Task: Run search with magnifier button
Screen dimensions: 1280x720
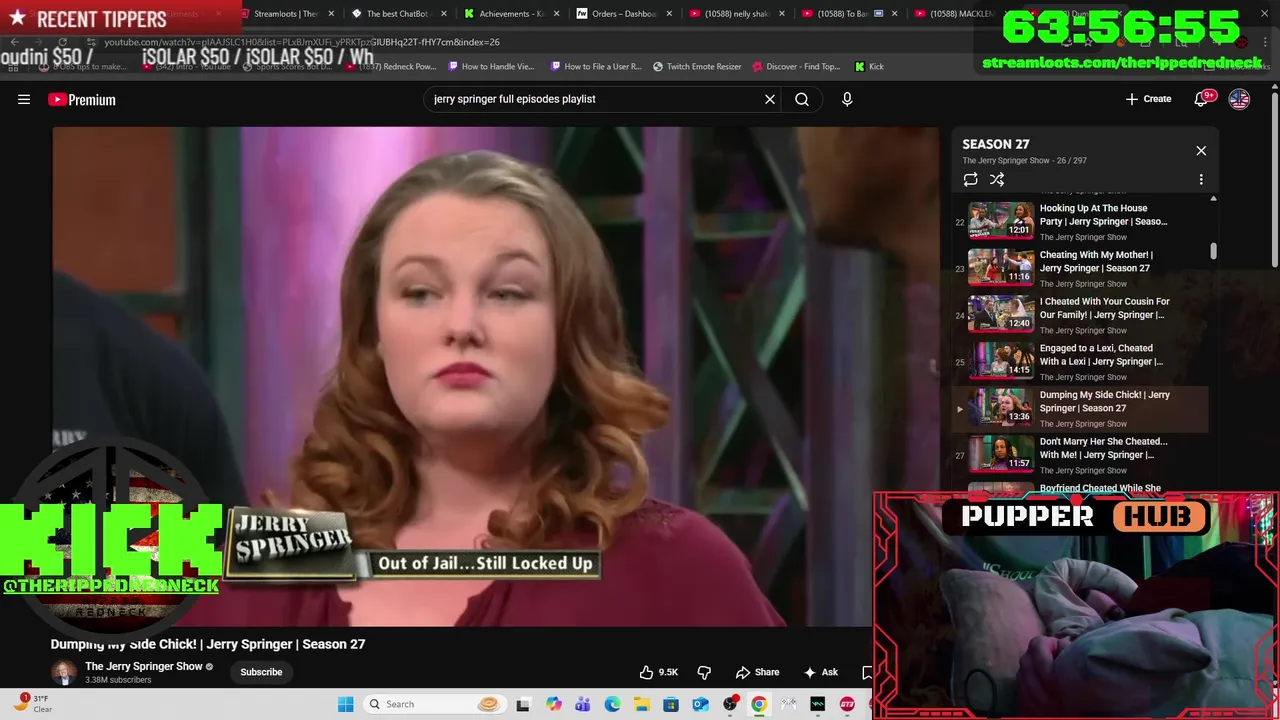Action: click(x=802, y=99)
